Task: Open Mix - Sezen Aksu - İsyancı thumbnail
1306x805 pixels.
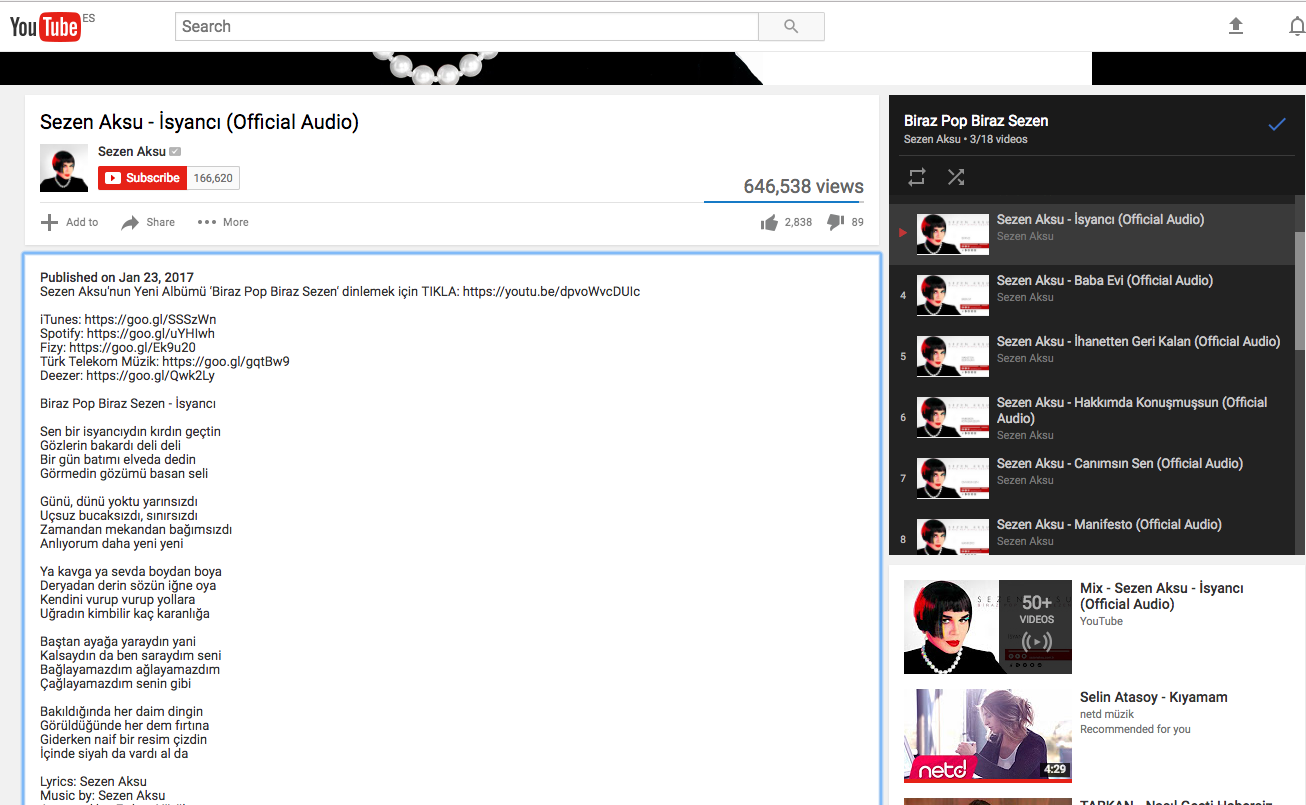Action: point(988,627)
